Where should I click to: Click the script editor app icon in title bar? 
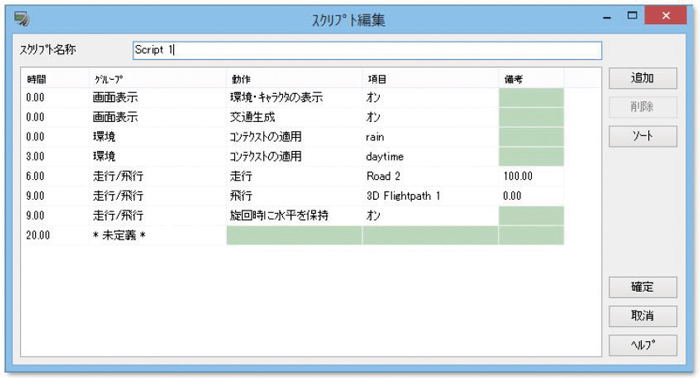(x=22, y=19)
